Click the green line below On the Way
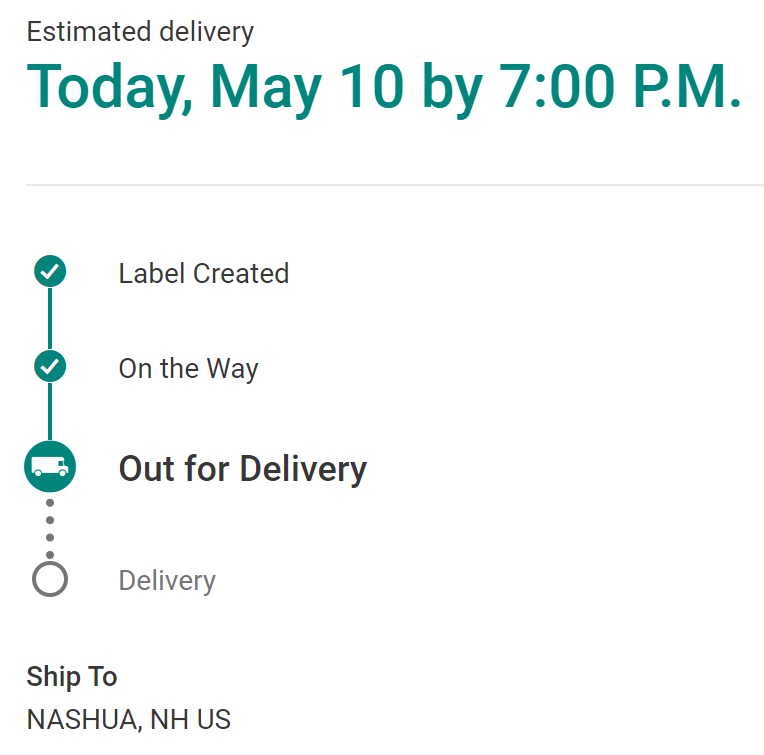Viewport: 764px width, 755px height. 50,412
